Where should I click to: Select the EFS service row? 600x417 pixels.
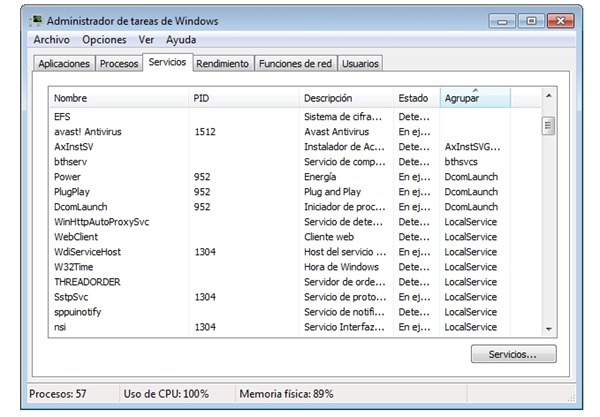[x=295, y=117]
